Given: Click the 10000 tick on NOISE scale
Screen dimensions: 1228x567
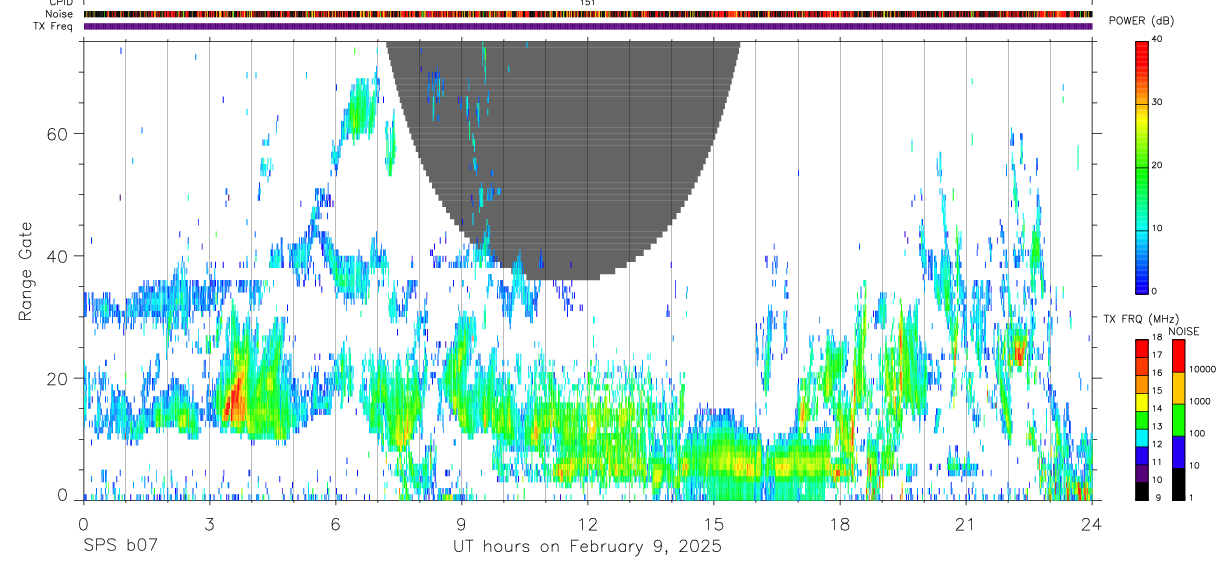Looking at the screenshot, I should (1202, 369).
